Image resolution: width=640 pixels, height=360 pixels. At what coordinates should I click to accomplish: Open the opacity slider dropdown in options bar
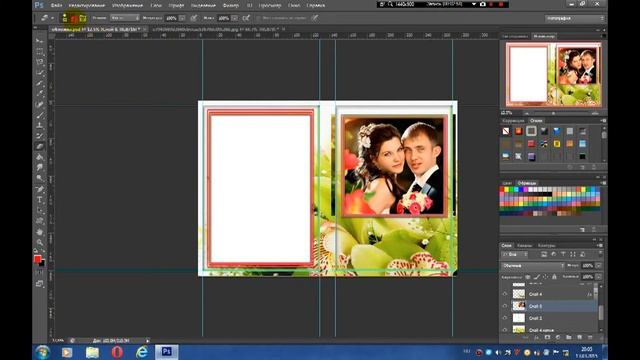coord(182,18)
